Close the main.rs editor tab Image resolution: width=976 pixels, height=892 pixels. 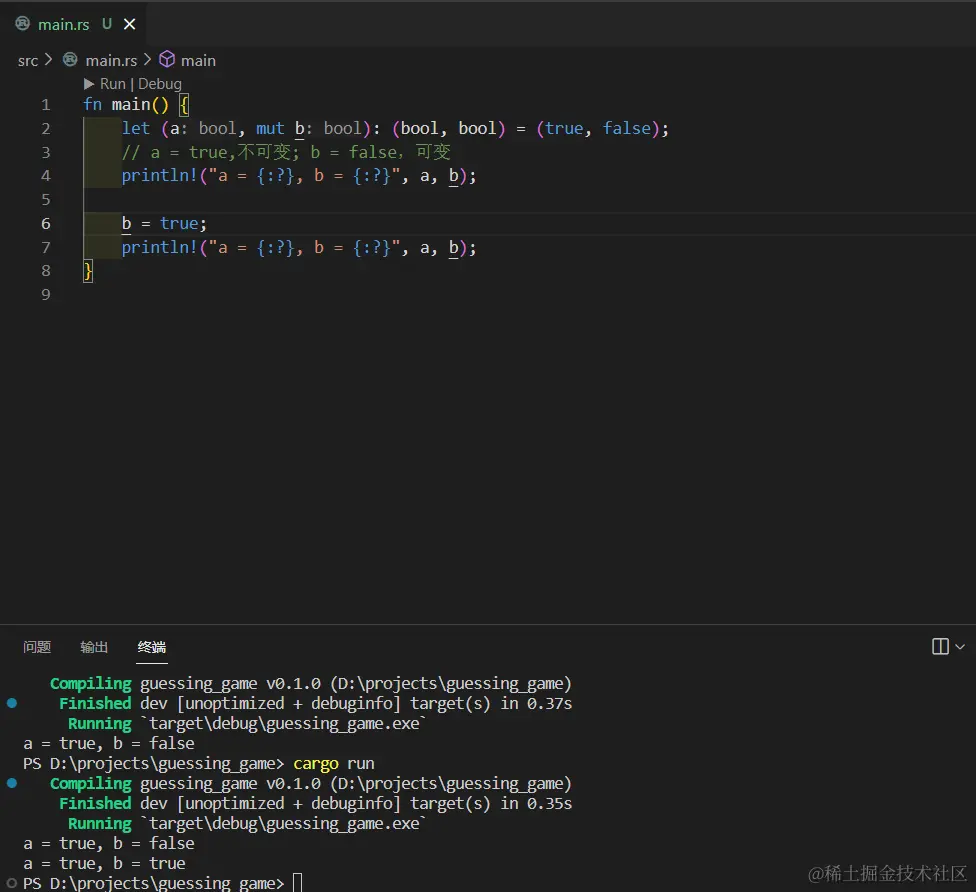point(129,24)
